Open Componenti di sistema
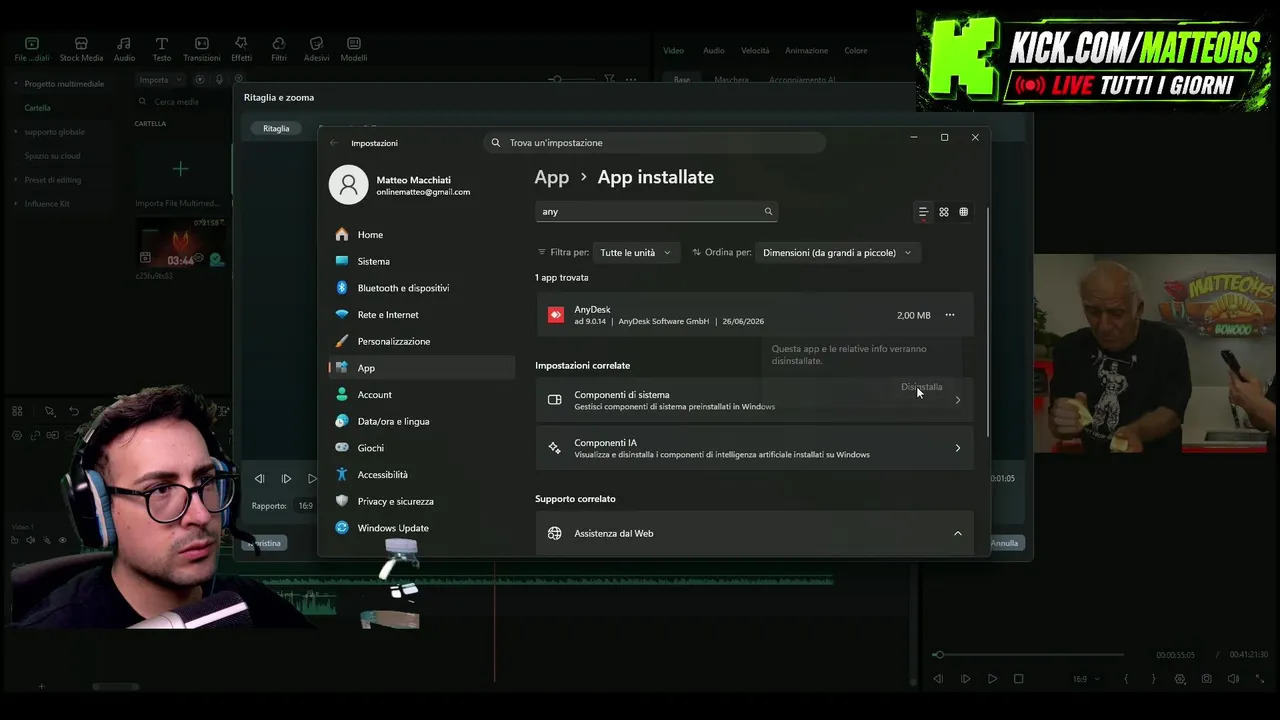Screen dimensions: 1280x720 pyautogui.click(x=755, y=400)
